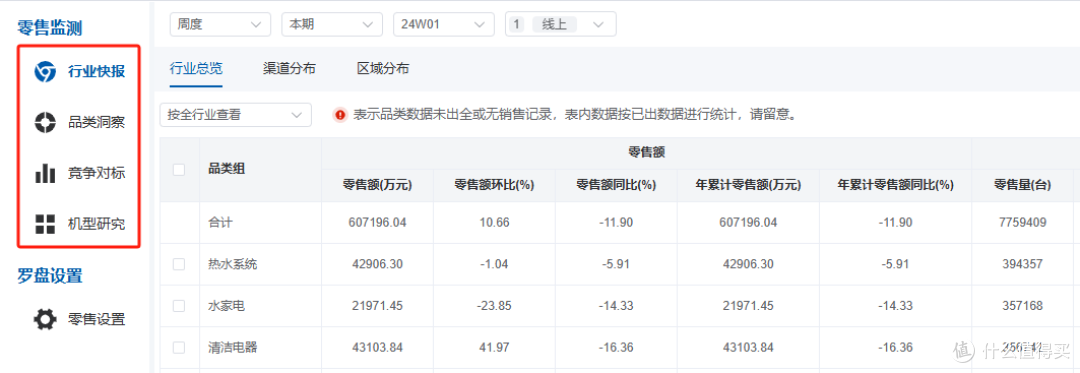
Task: Check the 热水系统 row checkbox
Action: coord(179,264)
